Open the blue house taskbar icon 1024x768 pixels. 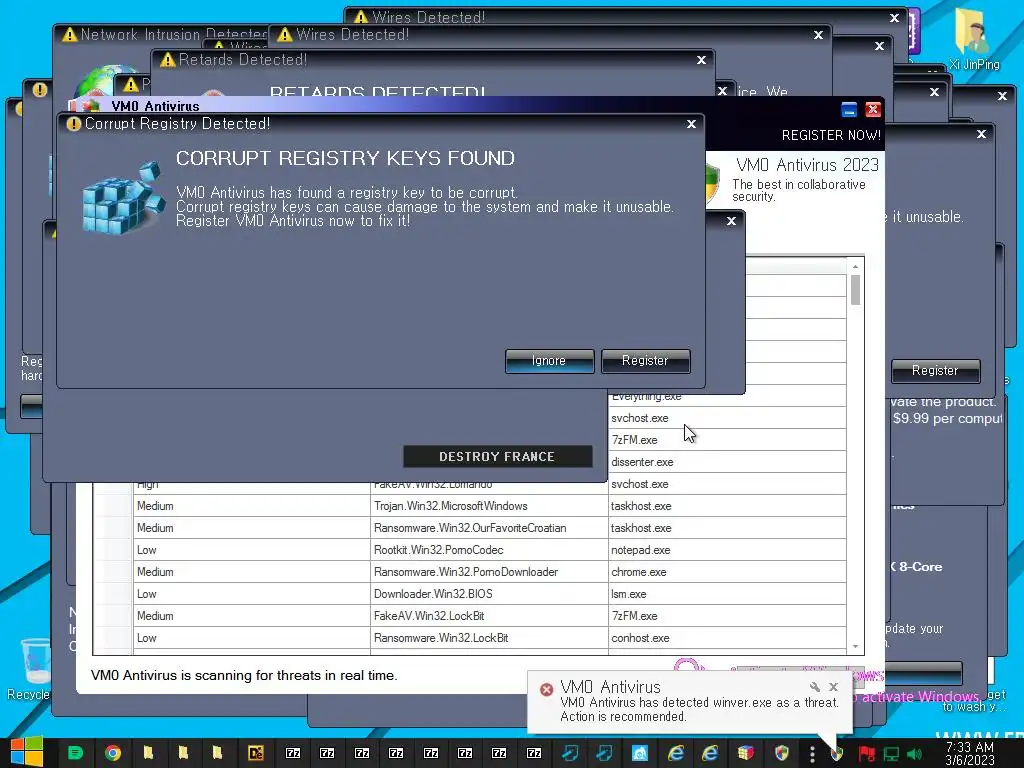(640, 753)
